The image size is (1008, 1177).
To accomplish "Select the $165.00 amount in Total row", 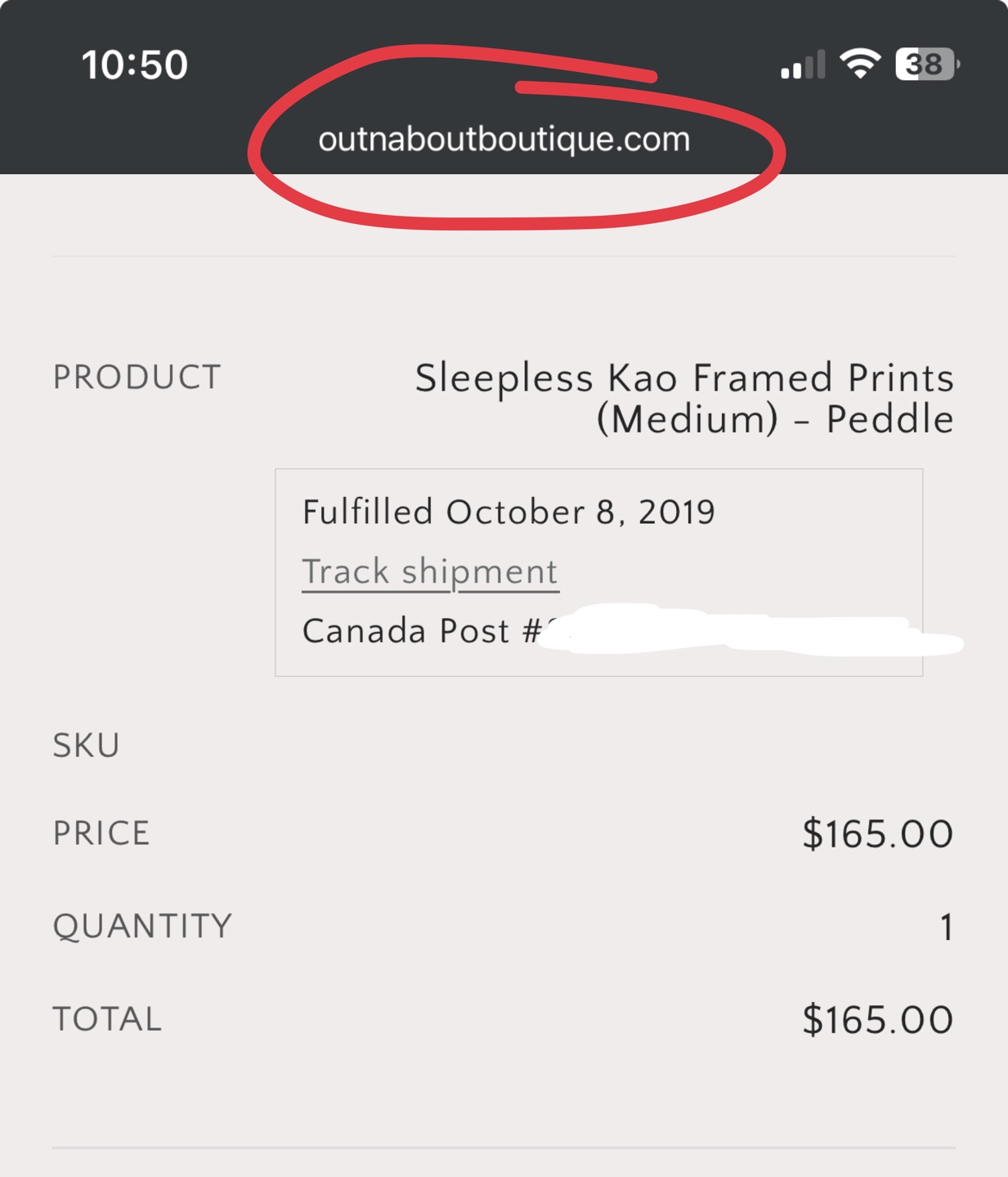I will pyautogui.click(x=877, y=1020).
